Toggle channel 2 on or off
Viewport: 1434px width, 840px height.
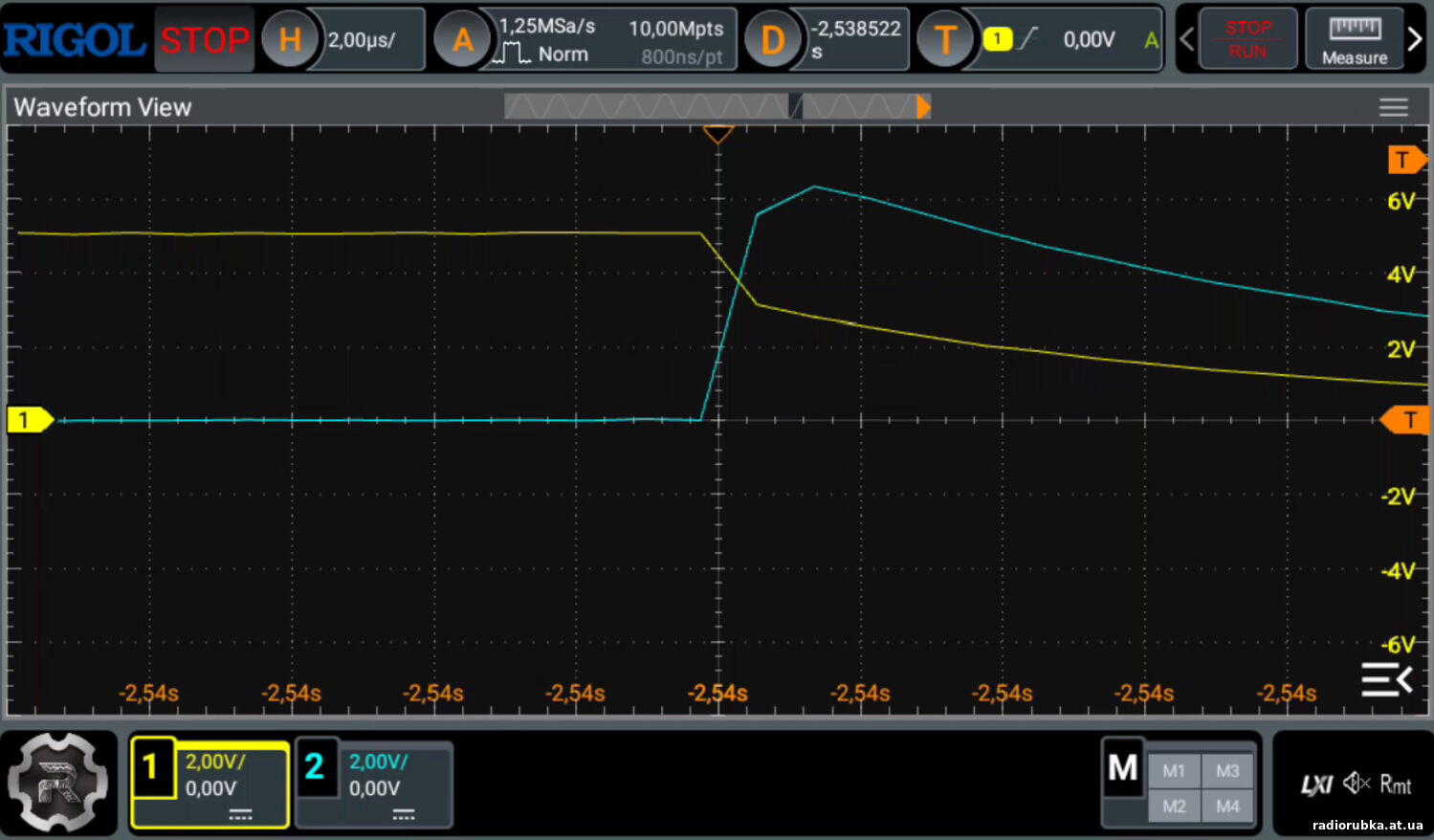(x=316, y=767)
